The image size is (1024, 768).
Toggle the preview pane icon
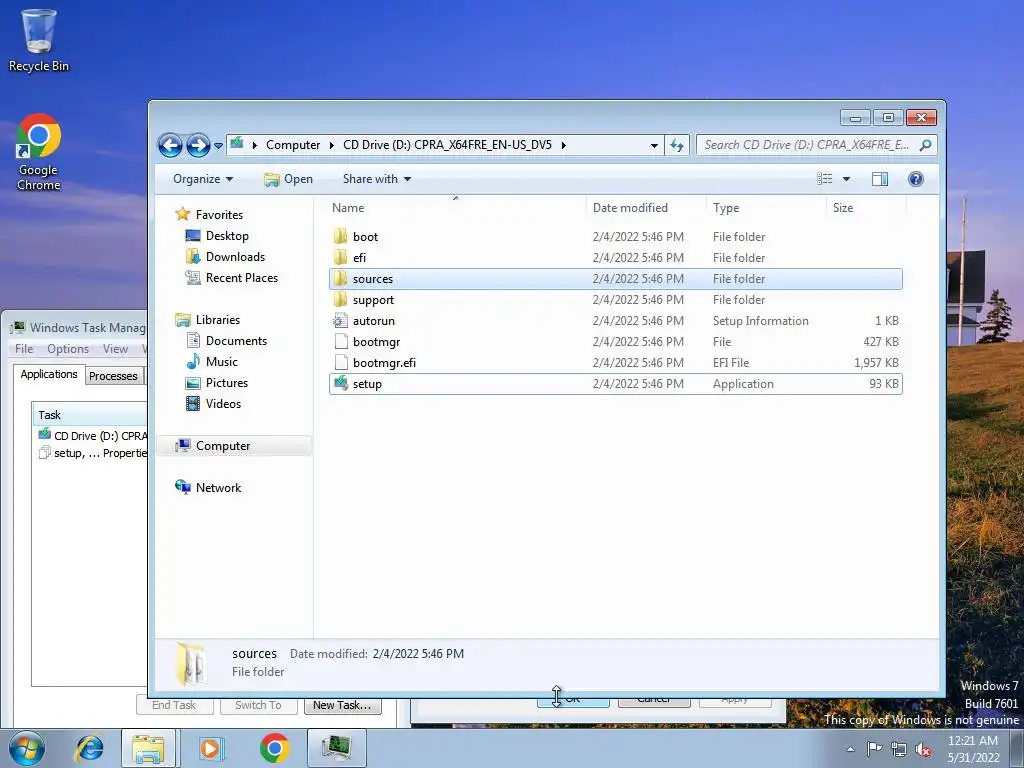[x=880, y=179]
